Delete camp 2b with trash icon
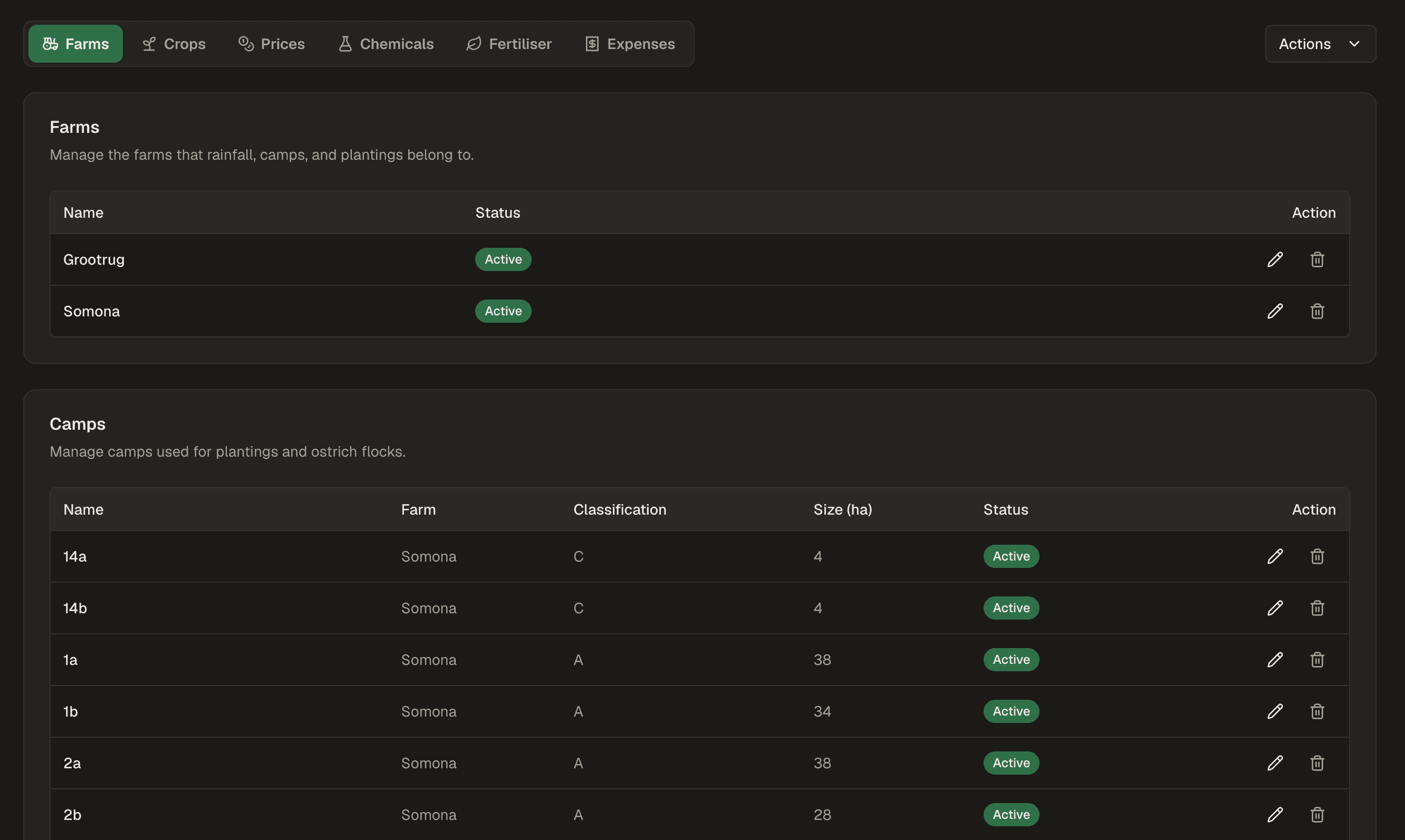Screen dimensions: 1405x840 pyautogui.click(x=1317, y=815)
